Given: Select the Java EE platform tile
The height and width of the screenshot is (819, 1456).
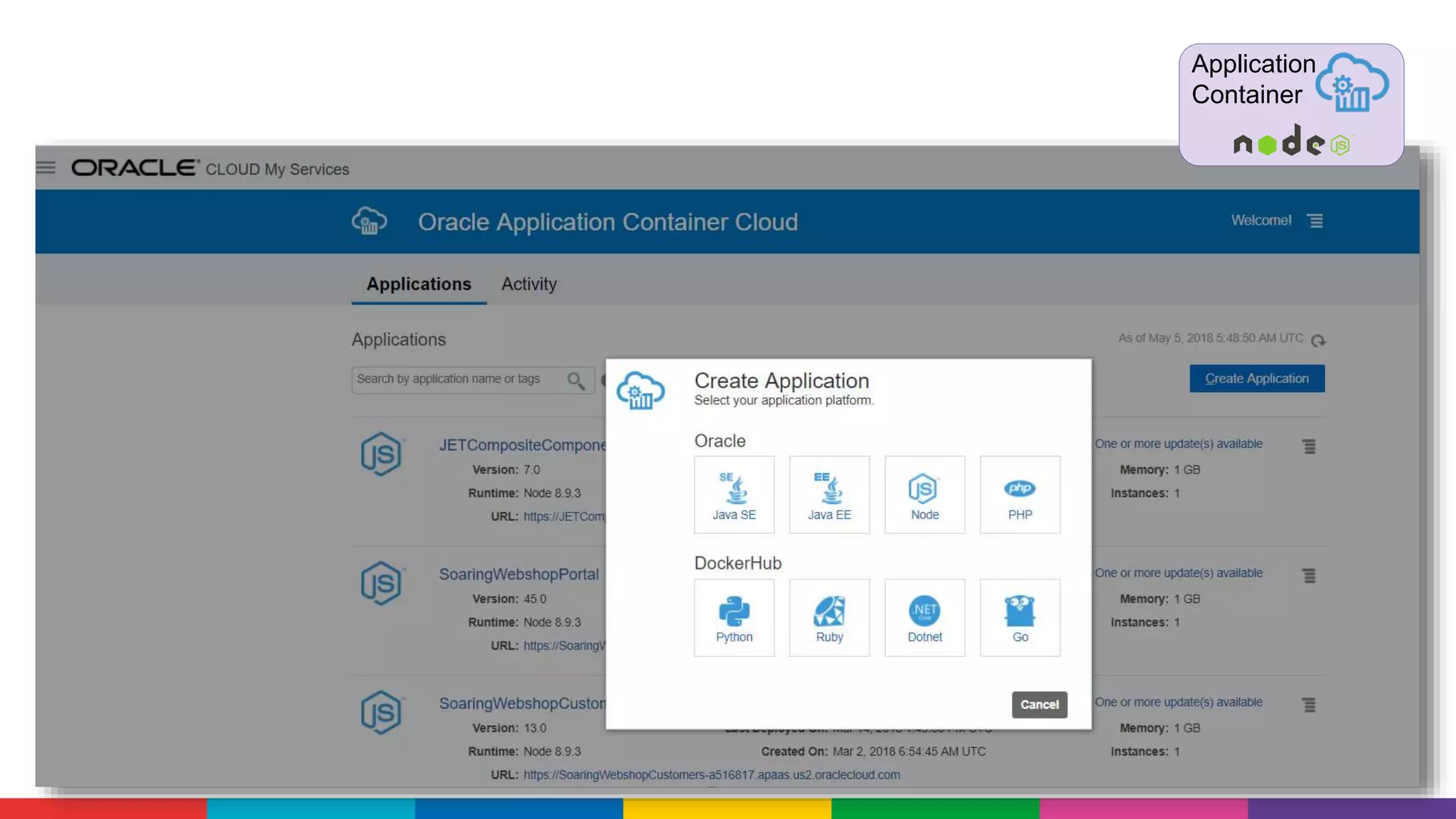Looking at the screenshot, I should (830, 495).
